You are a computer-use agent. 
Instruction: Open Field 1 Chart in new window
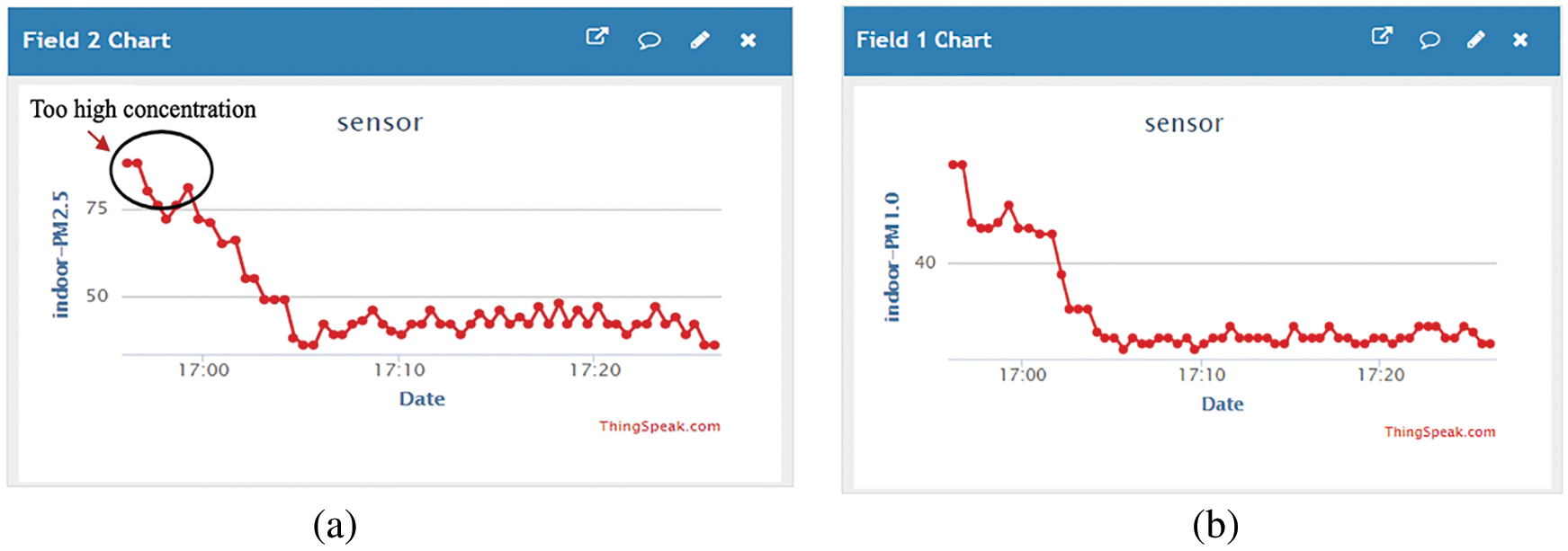(x=1382, y=36)
